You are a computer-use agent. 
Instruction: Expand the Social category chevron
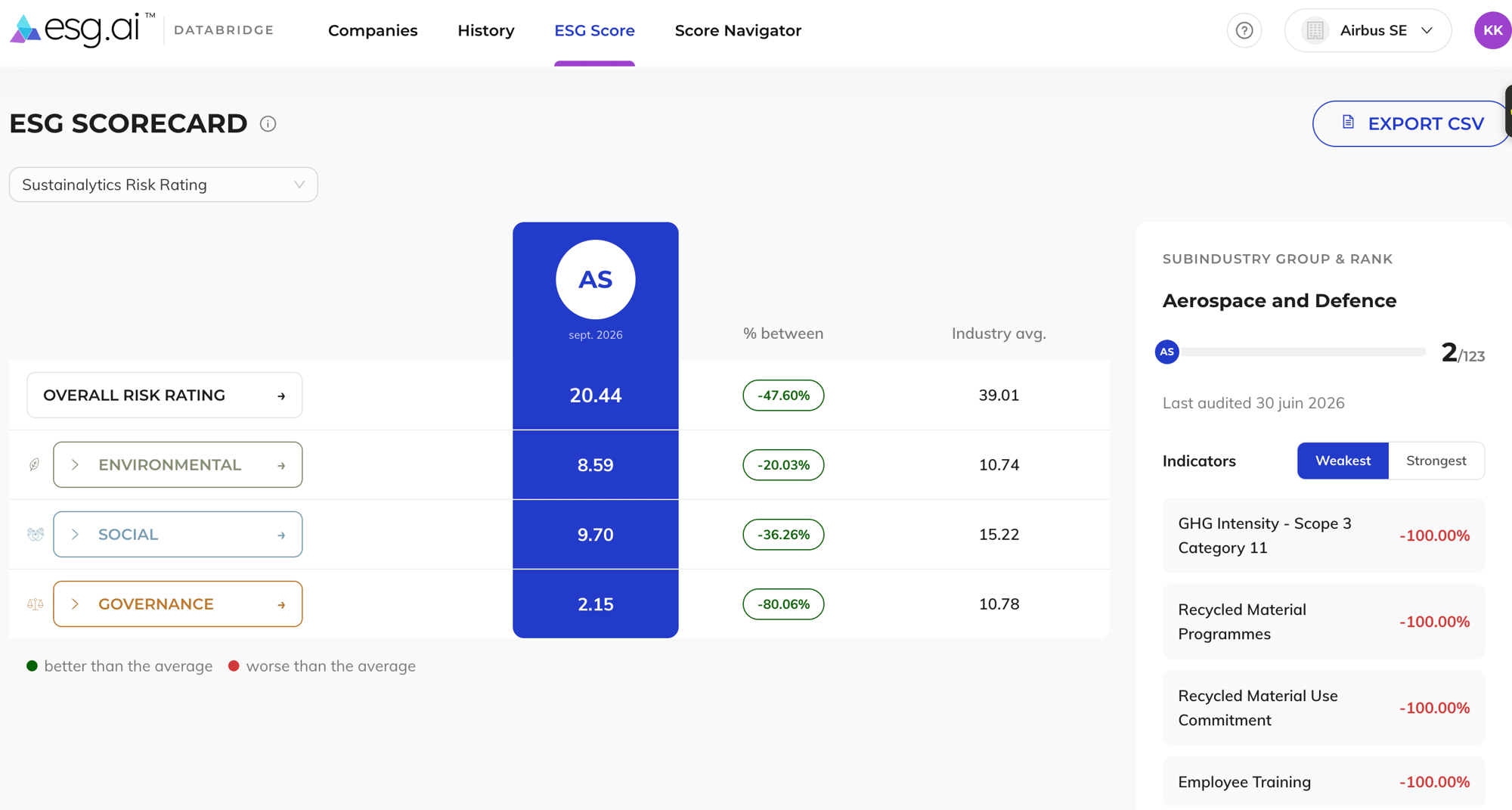coord(75,534)
